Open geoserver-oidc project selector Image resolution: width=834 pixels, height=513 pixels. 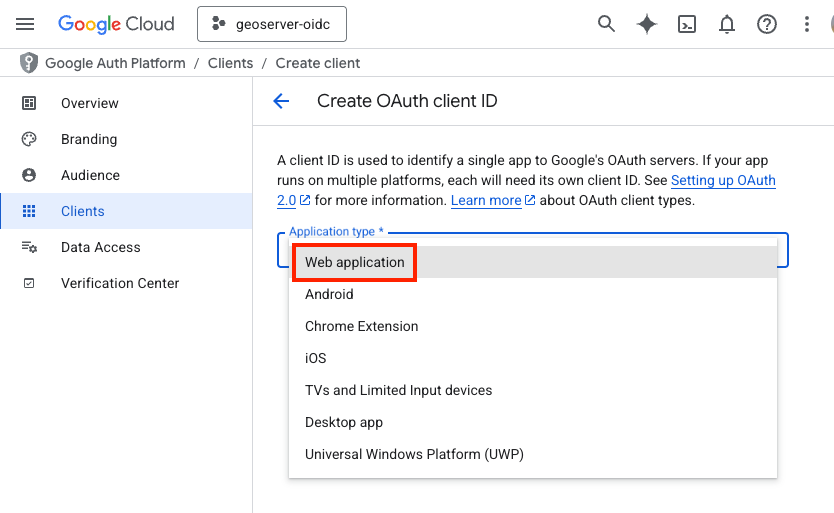click(x=272, y=25)
